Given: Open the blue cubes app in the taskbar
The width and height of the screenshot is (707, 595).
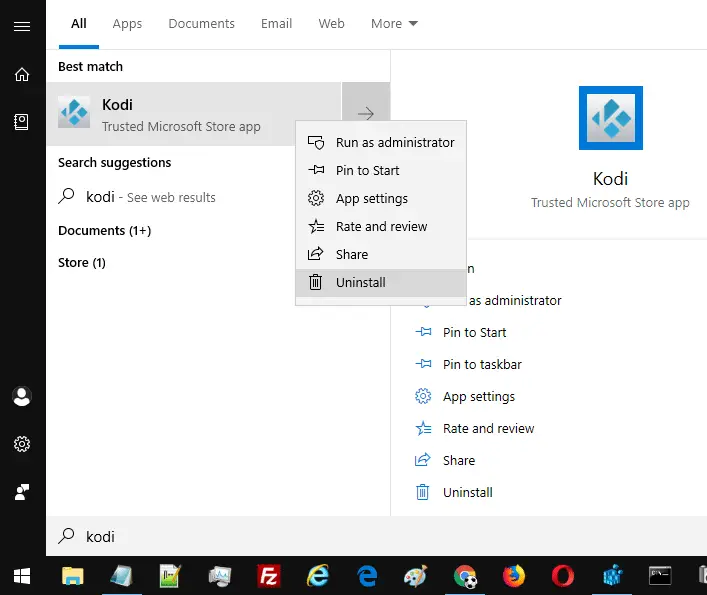Looking at the screenshot, I should (x=612, y=576).
